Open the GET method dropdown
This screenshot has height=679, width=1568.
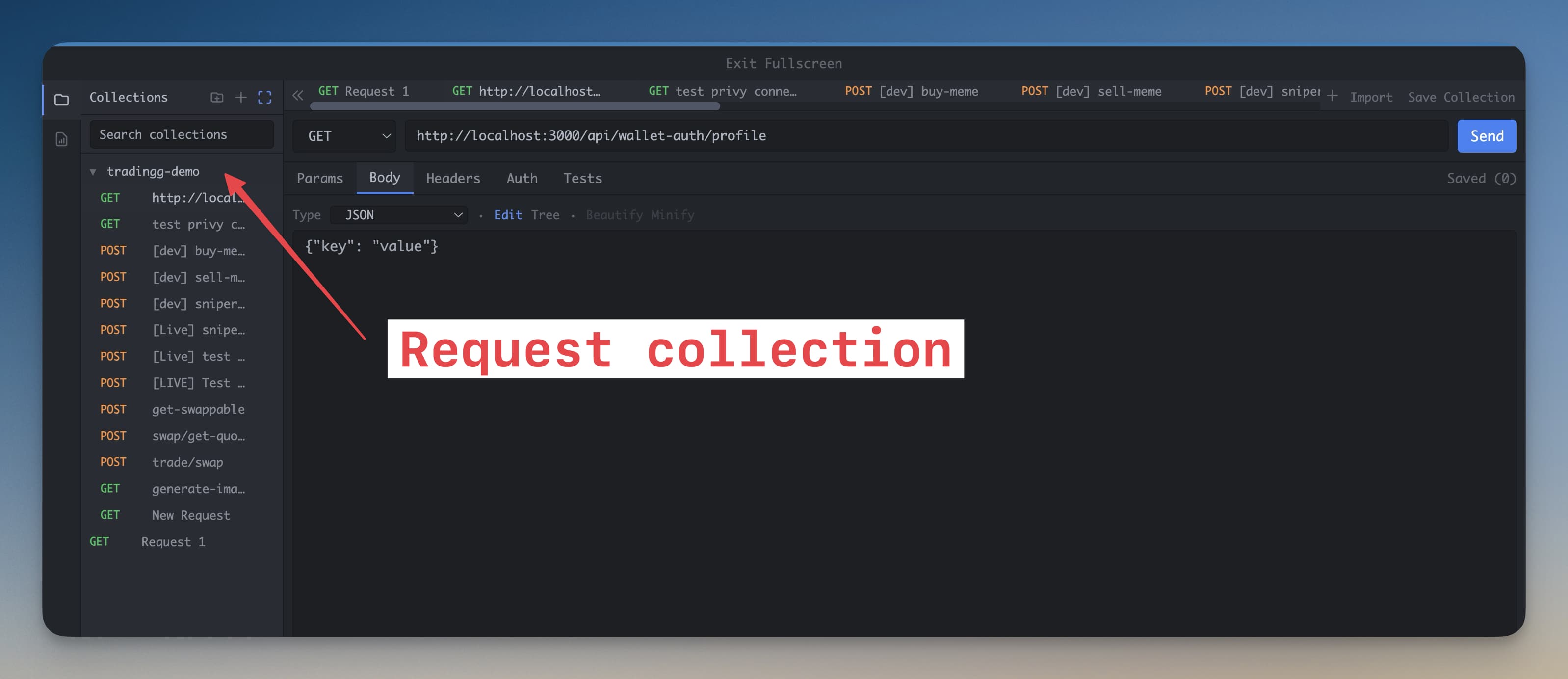(344, 136)
